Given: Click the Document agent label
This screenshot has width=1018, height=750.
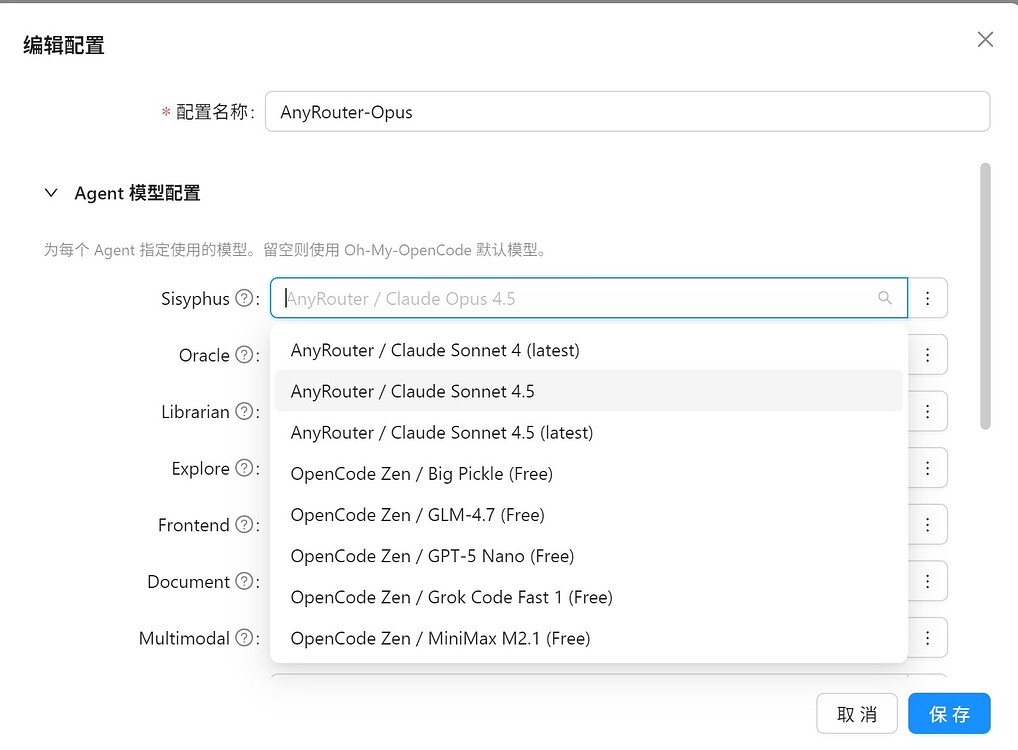Looking at the screenshot, I should 188,581.
